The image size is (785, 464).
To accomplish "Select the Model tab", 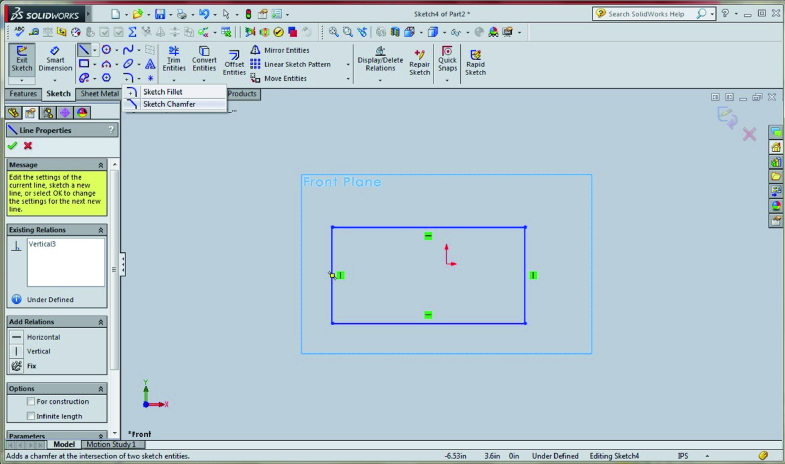I will [x=64, y=444].
